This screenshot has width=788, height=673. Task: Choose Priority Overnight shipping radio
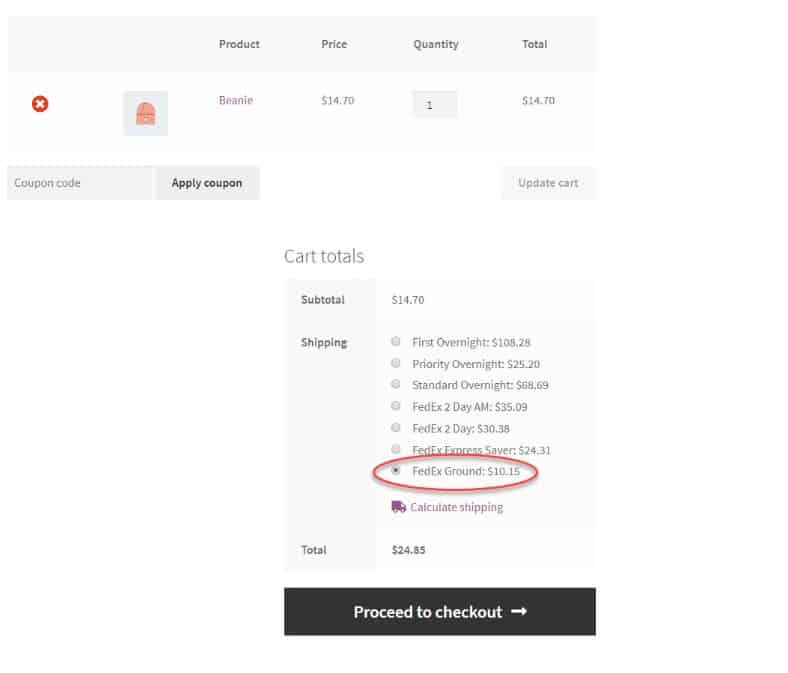[396, 363]
